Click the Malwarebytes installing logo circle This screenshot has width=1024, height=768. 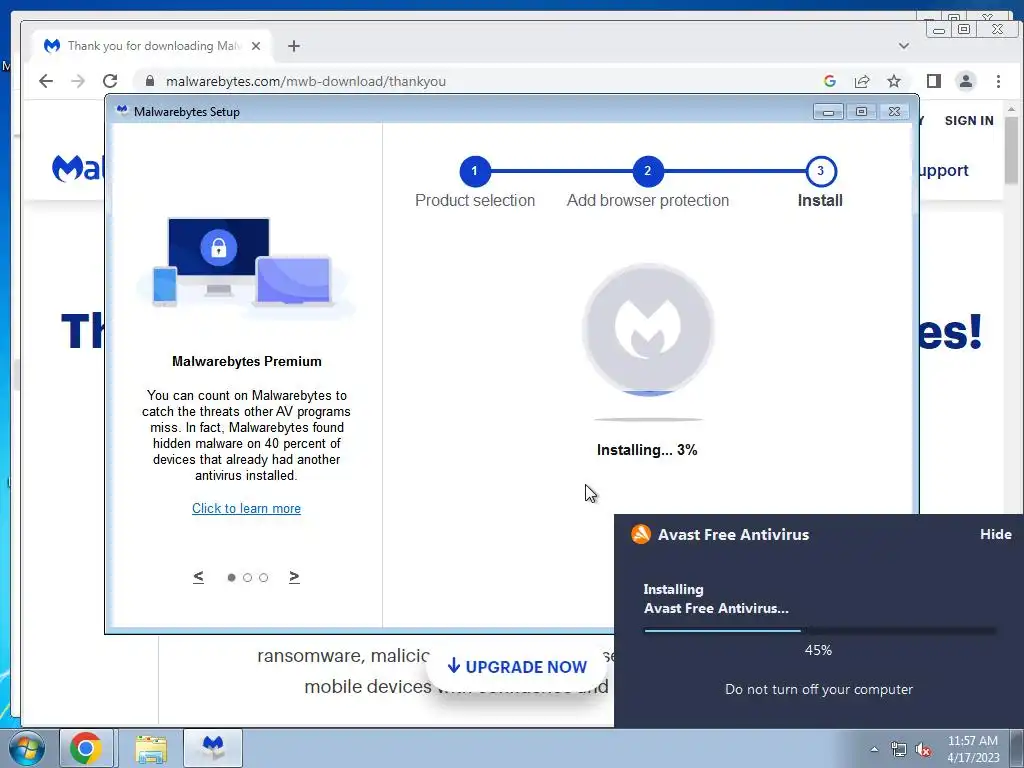click(x=648, y=329)
